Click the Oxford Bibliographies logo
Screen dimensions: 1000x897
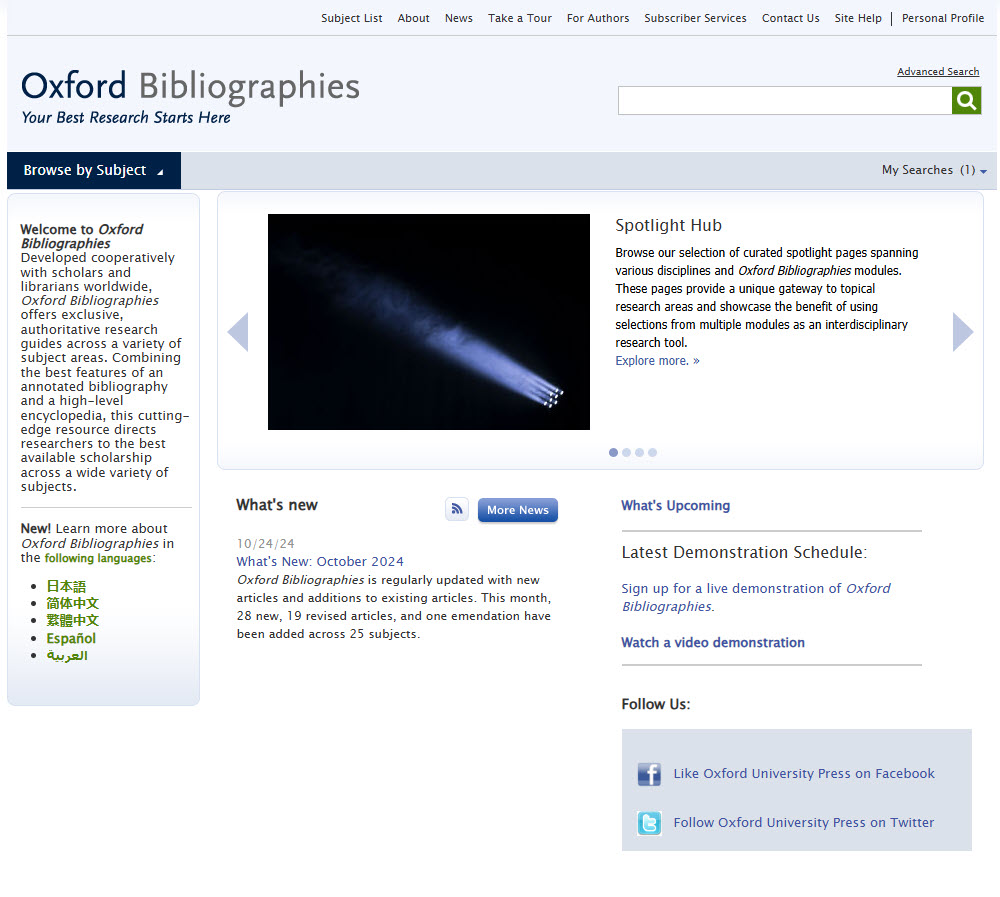click(189, 88)
